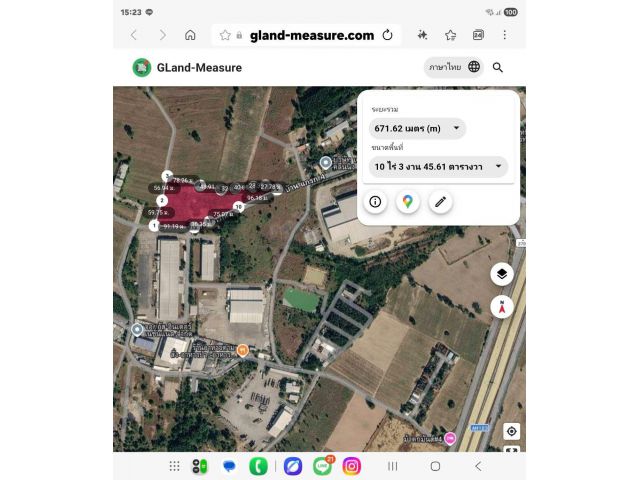Select vertex marker 10 on the polygon
The width and height of the screenshot is (640, 480).
pyautogui.click(x=239, y=207)
